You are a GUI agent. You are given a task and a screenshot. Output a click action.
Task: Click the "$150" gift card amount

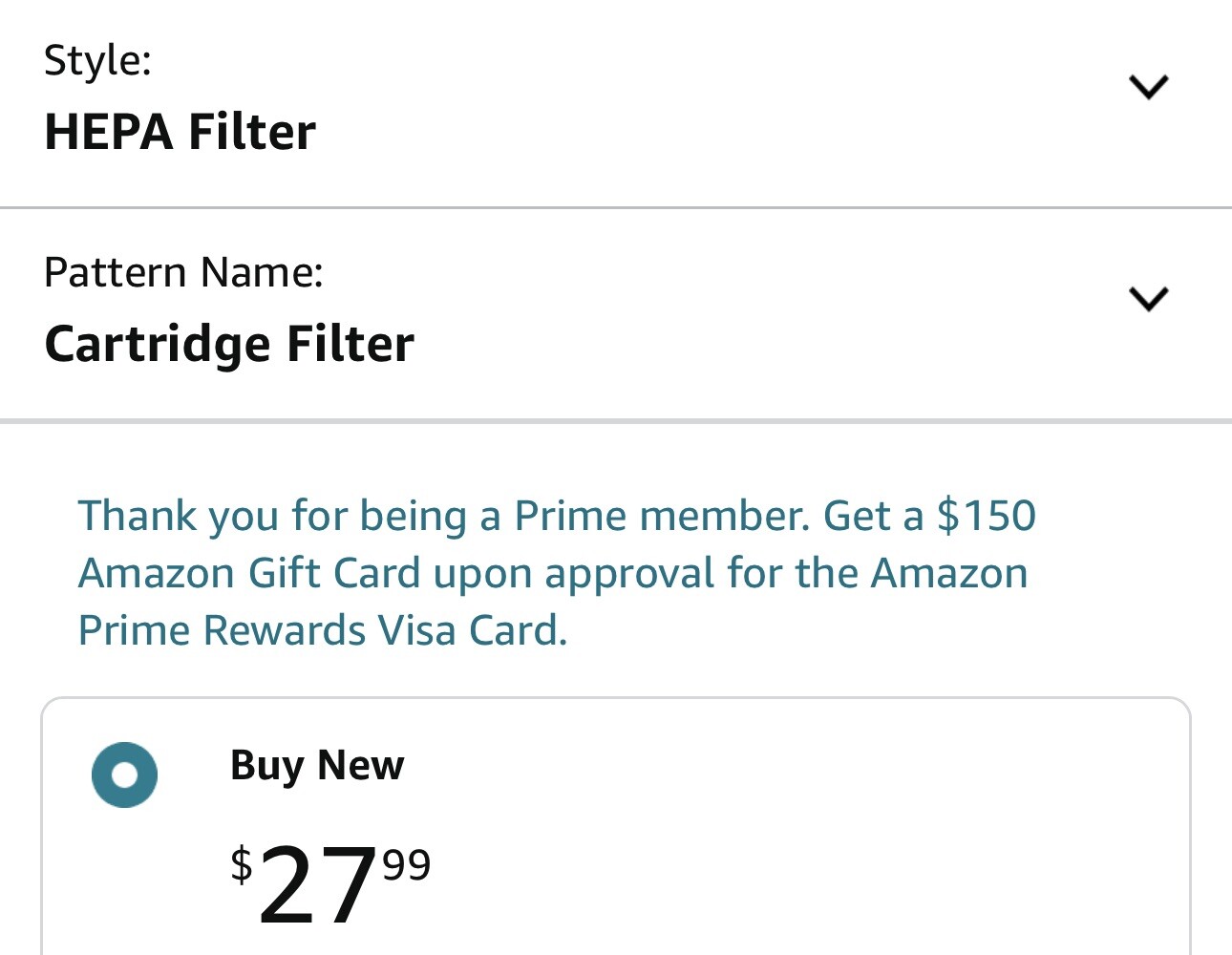tap(986, 516)
